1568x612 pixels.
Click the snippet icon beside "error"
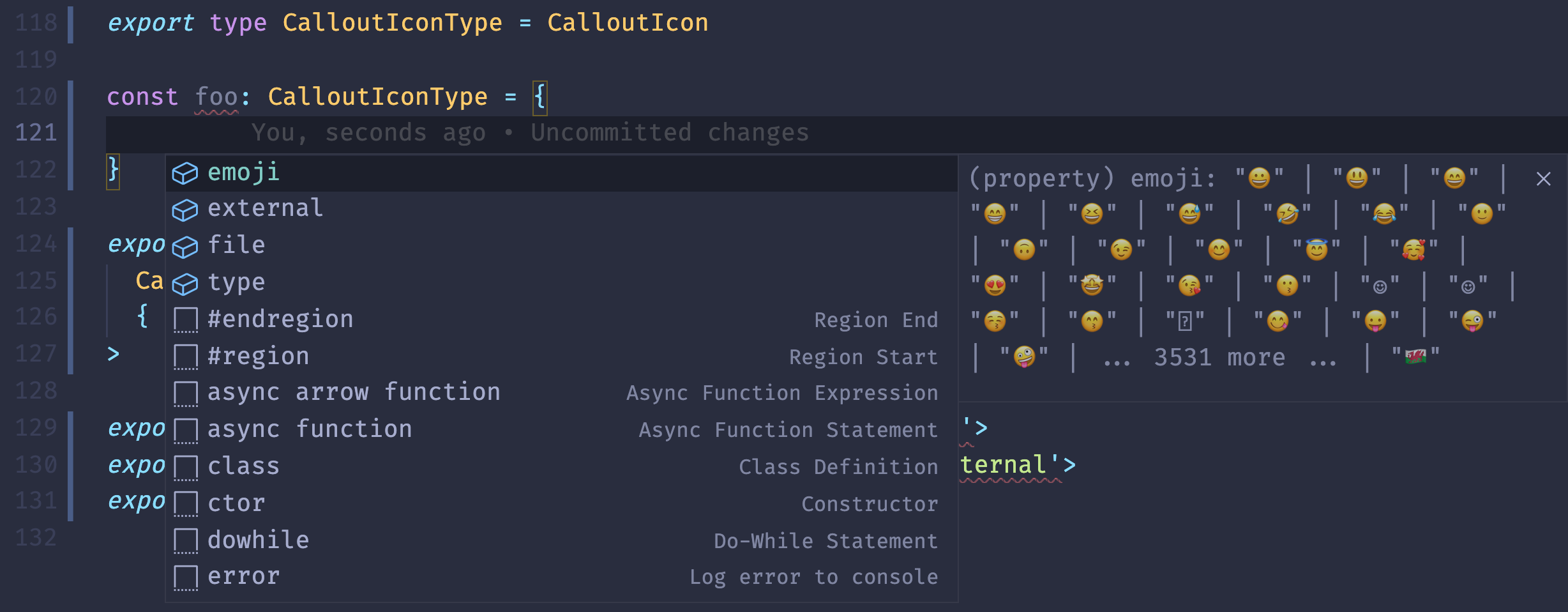coord(187,576)
